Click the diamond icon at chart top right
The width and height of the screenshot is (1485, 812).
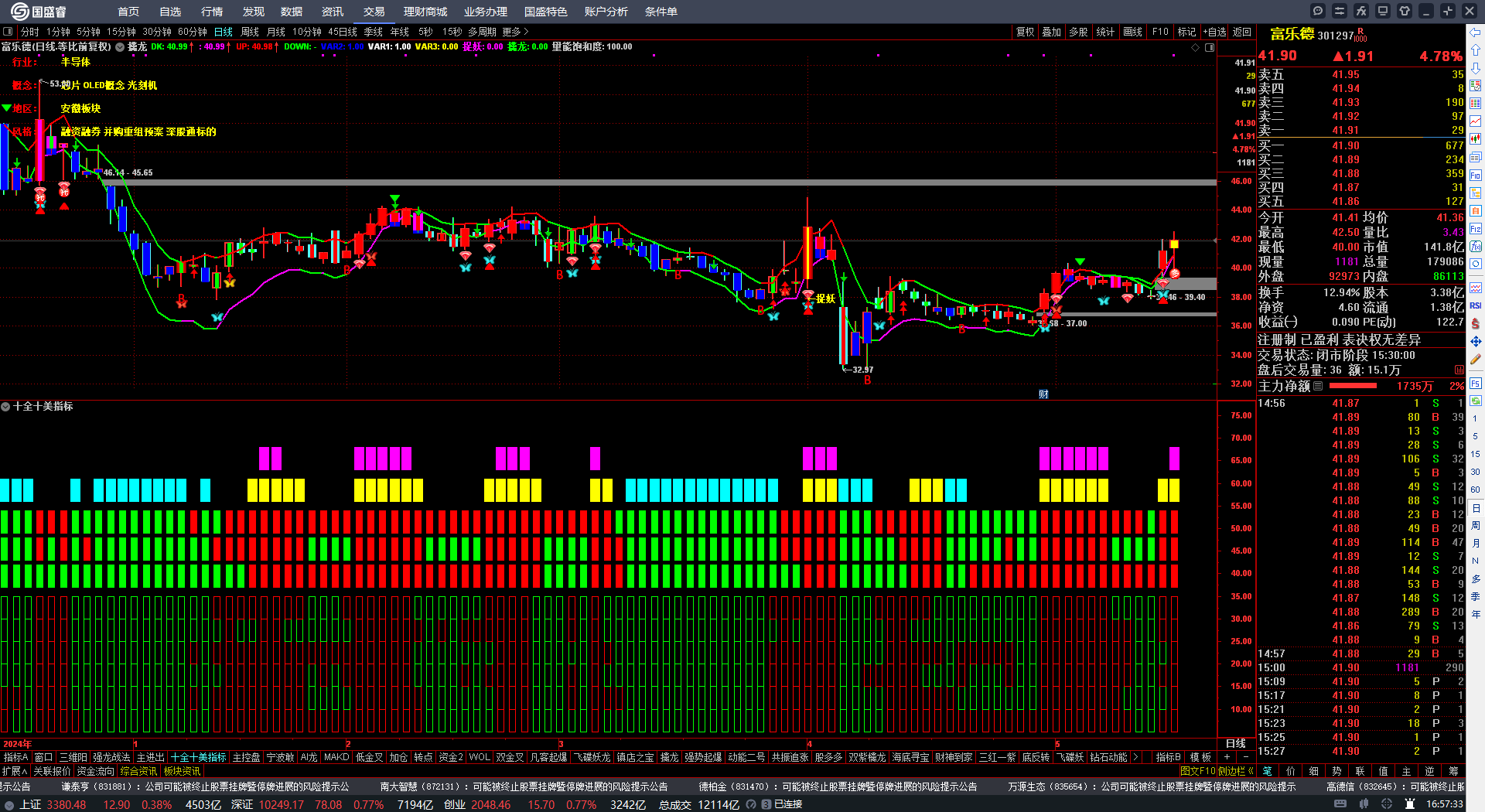coord(1196,47)
